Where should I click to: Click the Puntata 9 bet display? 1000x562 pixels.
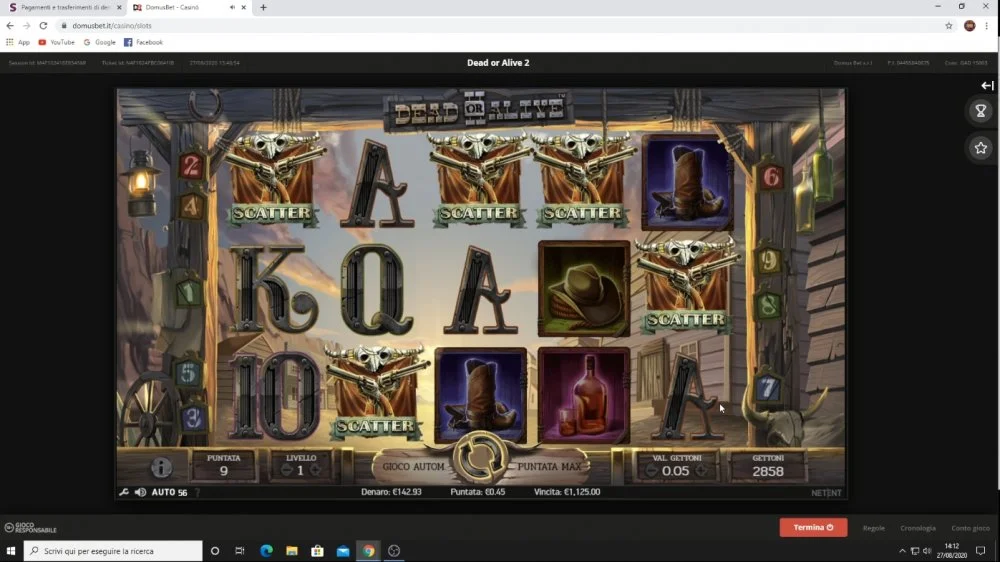(224, 466)
